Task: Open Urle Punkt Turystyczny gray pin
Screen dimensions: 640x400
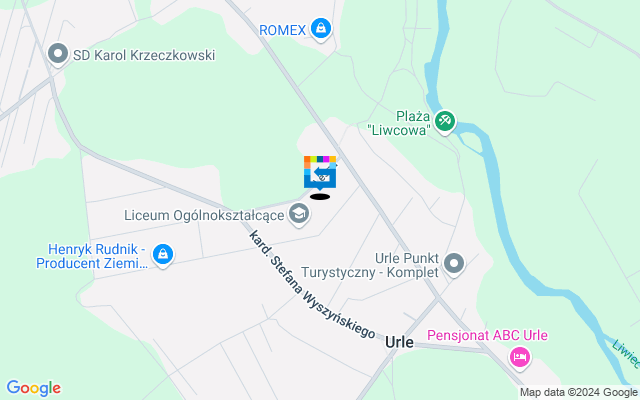Action: 454,264
